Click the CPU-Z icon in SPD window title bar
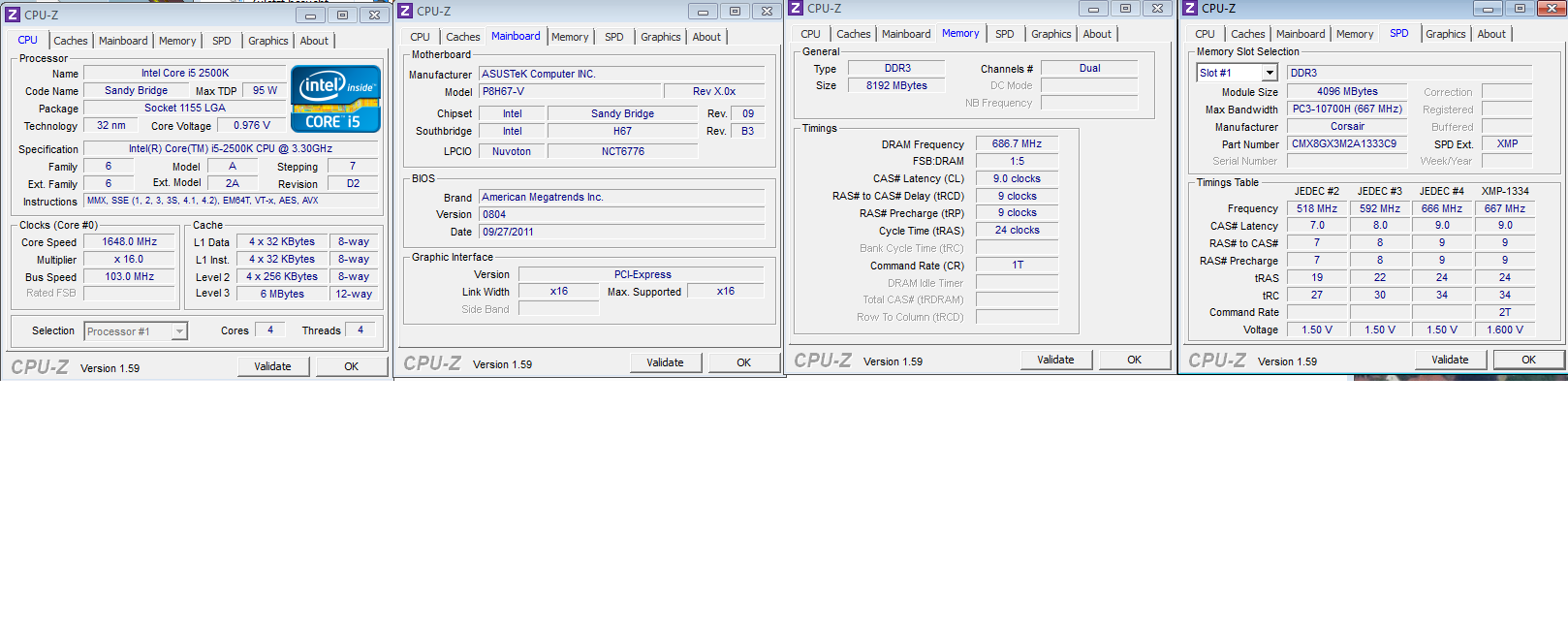Screen dimensions: 1568x628 pos(1190,8)
